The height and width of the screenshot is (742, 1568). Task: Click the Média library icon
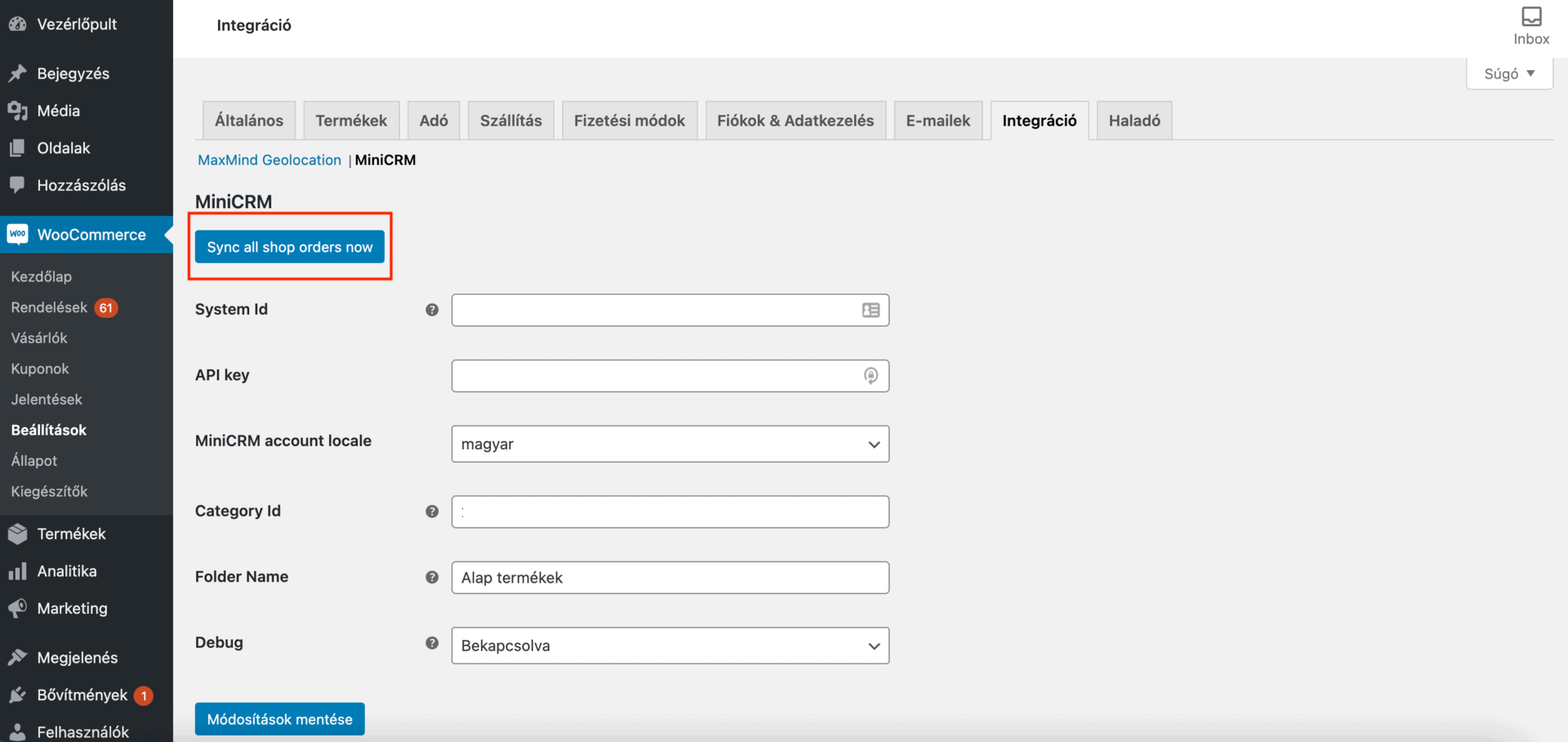pyautogui.click(x=17, y=110)
